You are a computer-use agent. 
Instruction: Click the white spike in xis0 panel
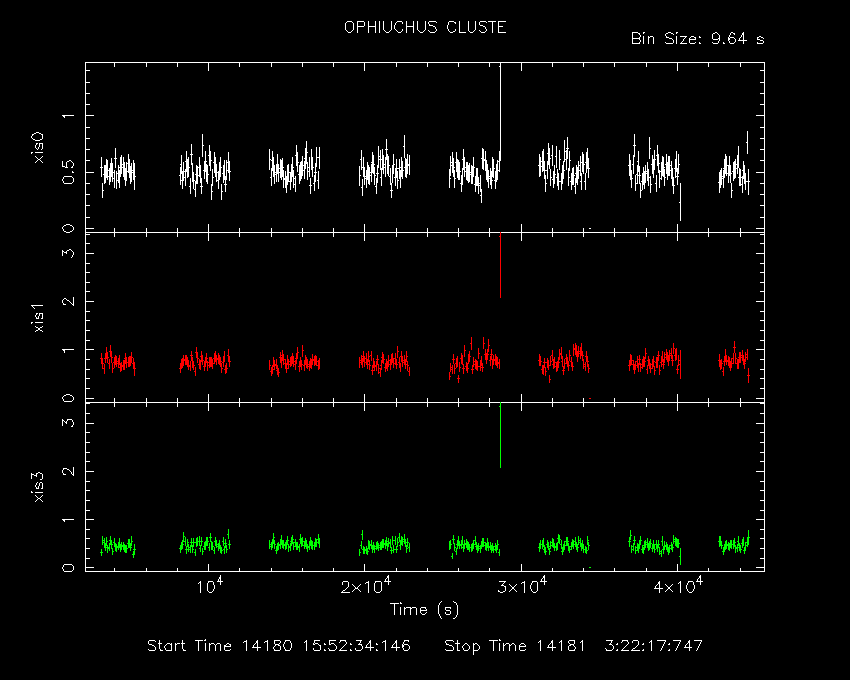[500, 111]
